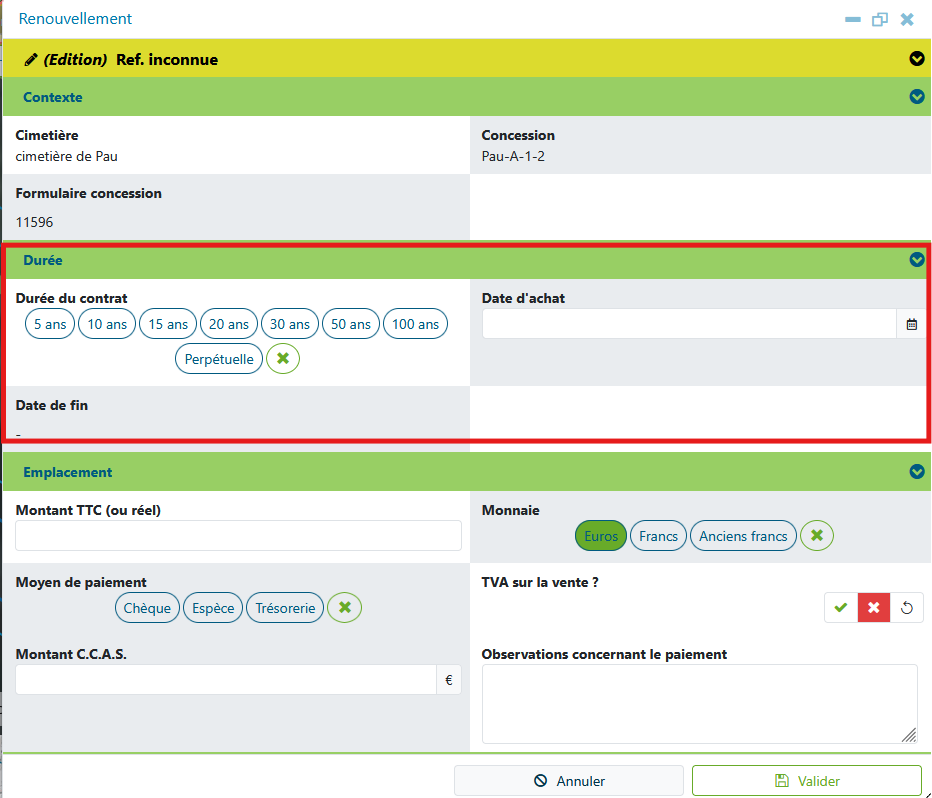Focus the Montant TTC input field

tap(238, 535)
